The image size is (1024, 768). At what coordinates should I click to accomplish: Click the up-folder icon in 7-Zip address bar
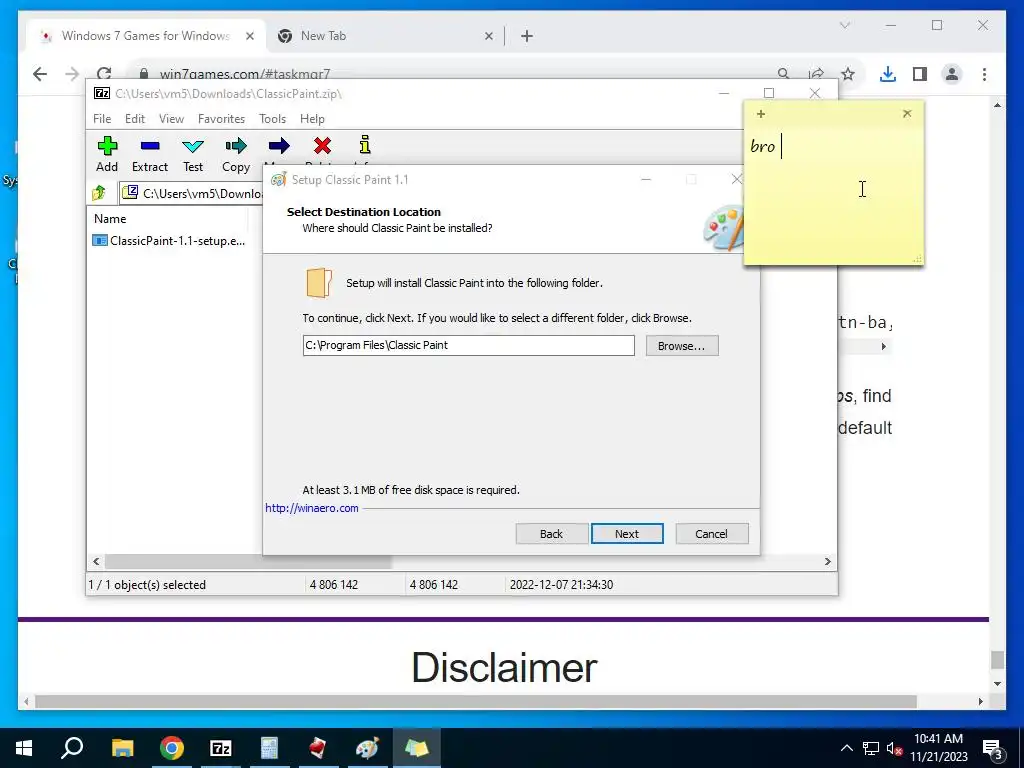99,193
